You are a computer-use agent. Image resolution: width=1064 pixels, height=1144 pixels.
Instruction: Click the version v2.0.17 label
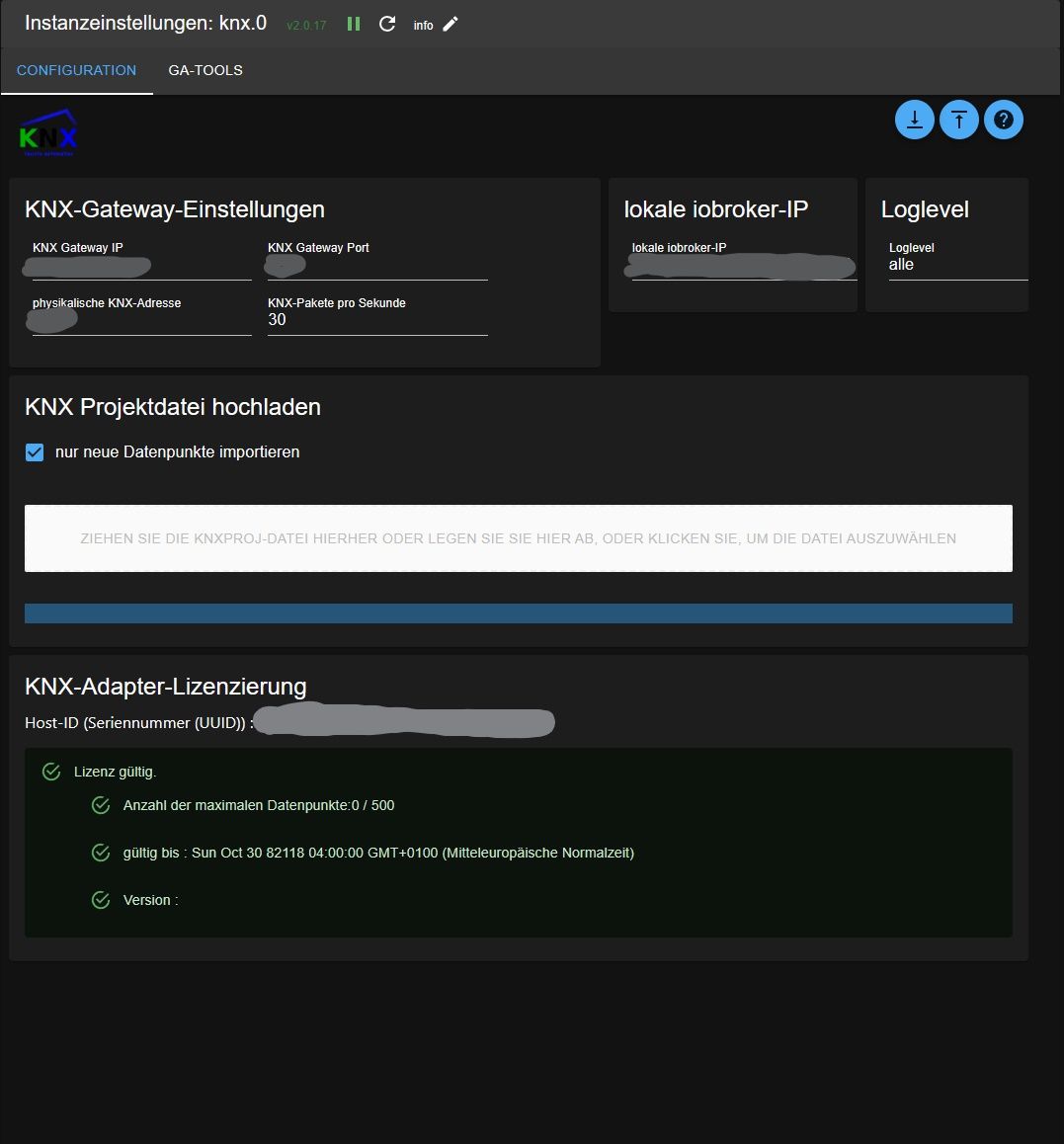306,26
